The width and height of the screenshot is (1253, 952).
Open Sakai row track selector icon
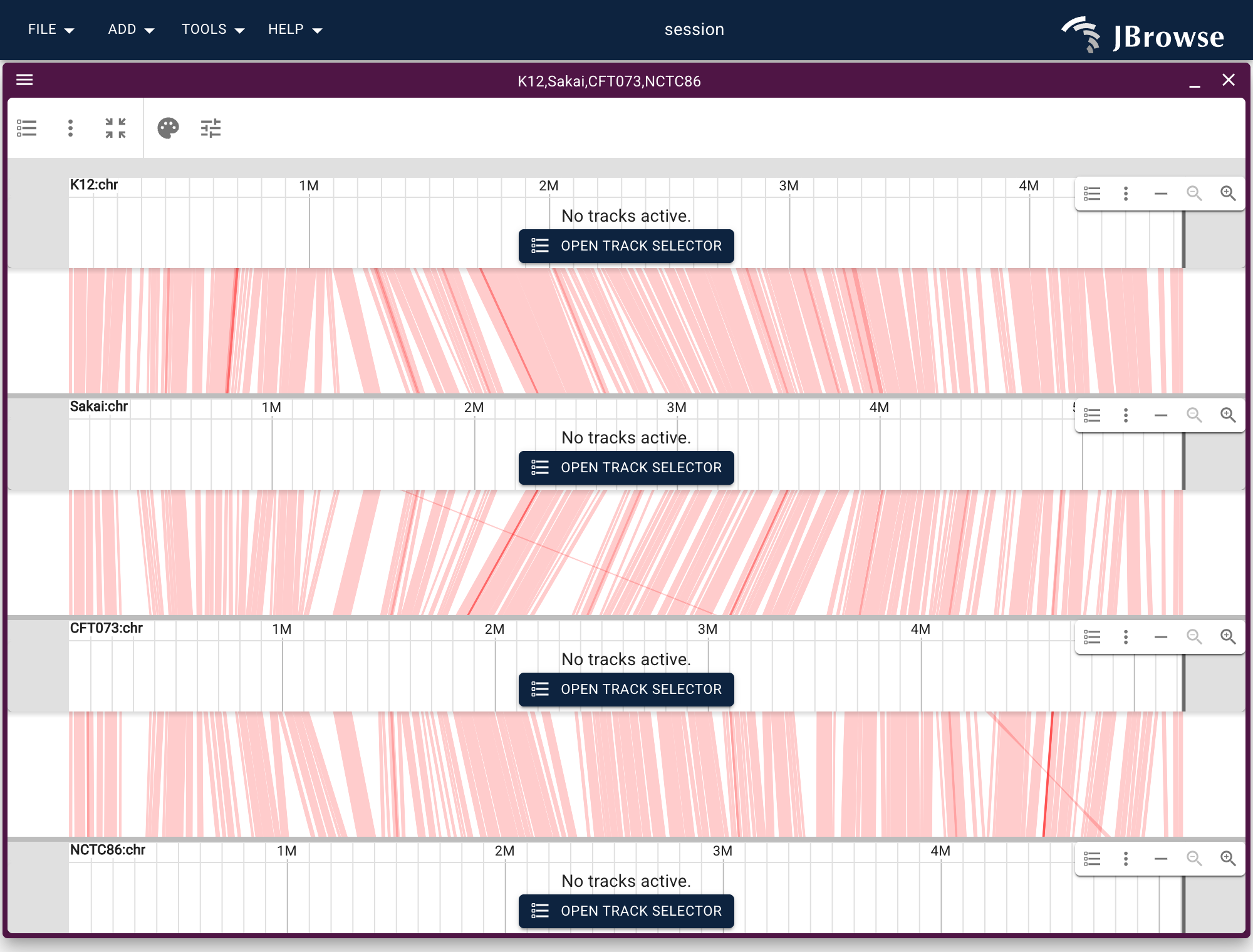click(1092, 415)
